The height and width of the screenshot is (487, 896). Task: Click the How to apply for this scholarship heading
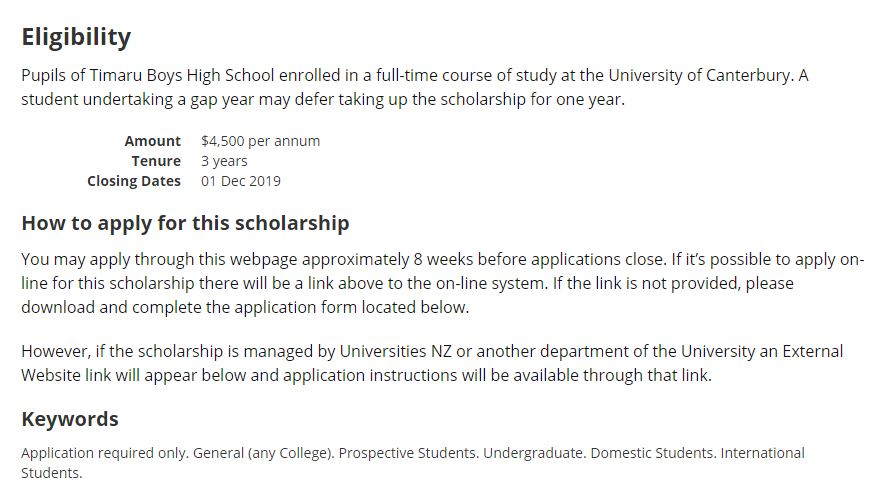185,223
